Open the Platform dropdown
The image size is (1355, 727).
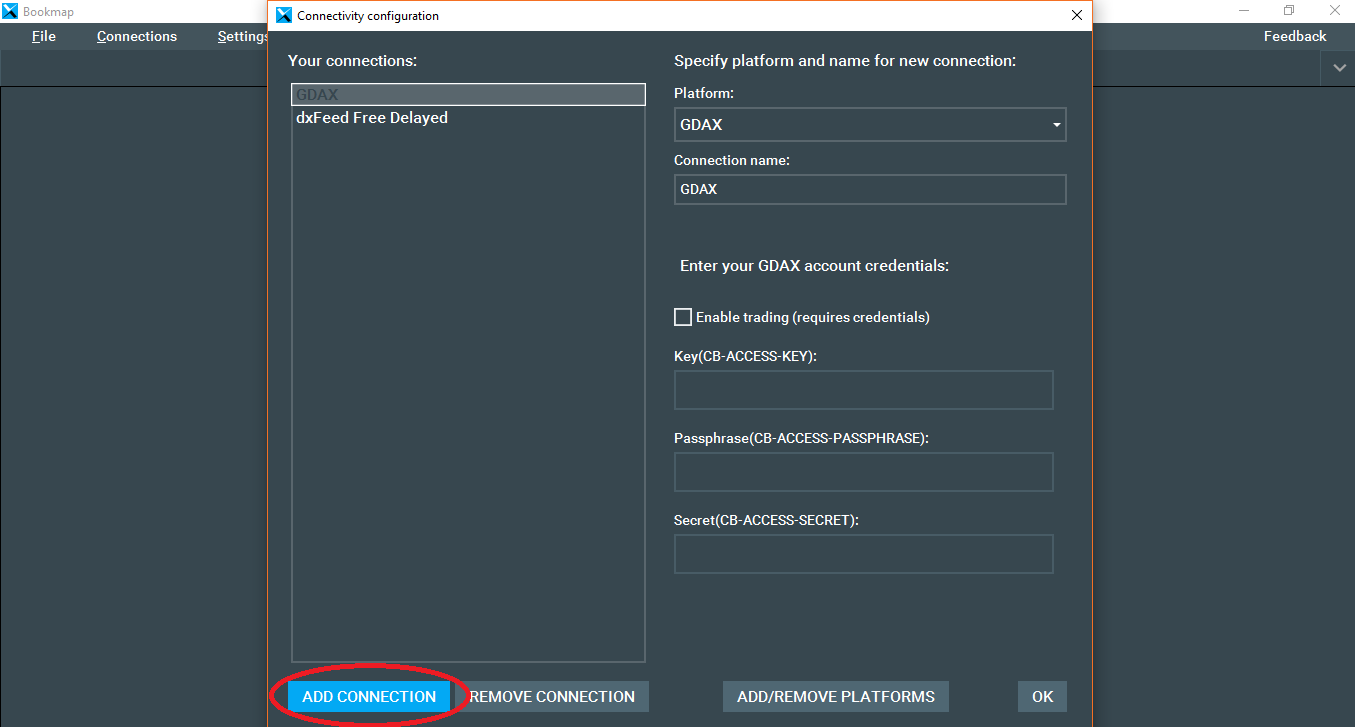coord(869,124)
